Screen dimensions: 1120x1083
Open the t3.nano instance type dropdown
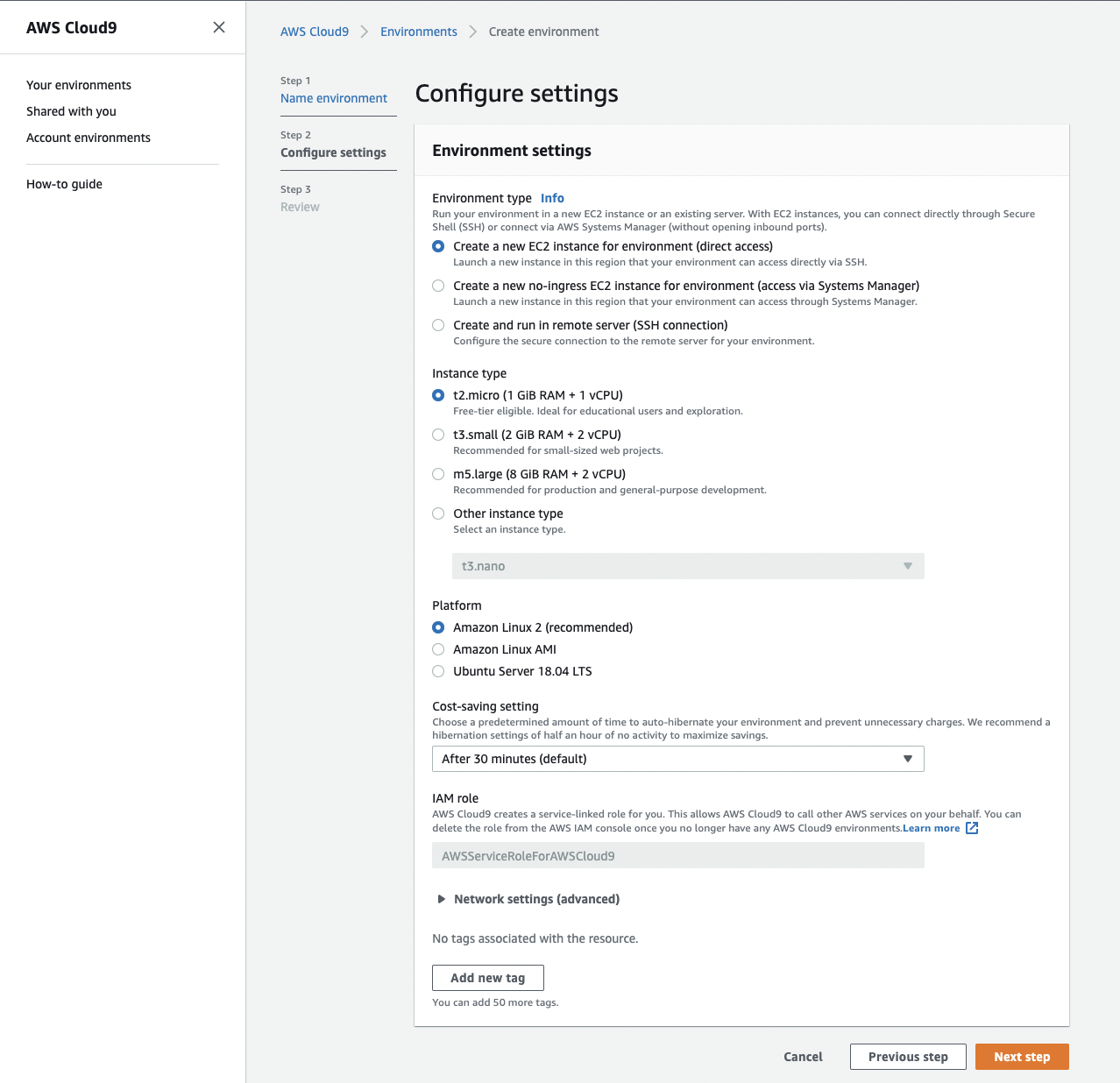pos(688,566)
